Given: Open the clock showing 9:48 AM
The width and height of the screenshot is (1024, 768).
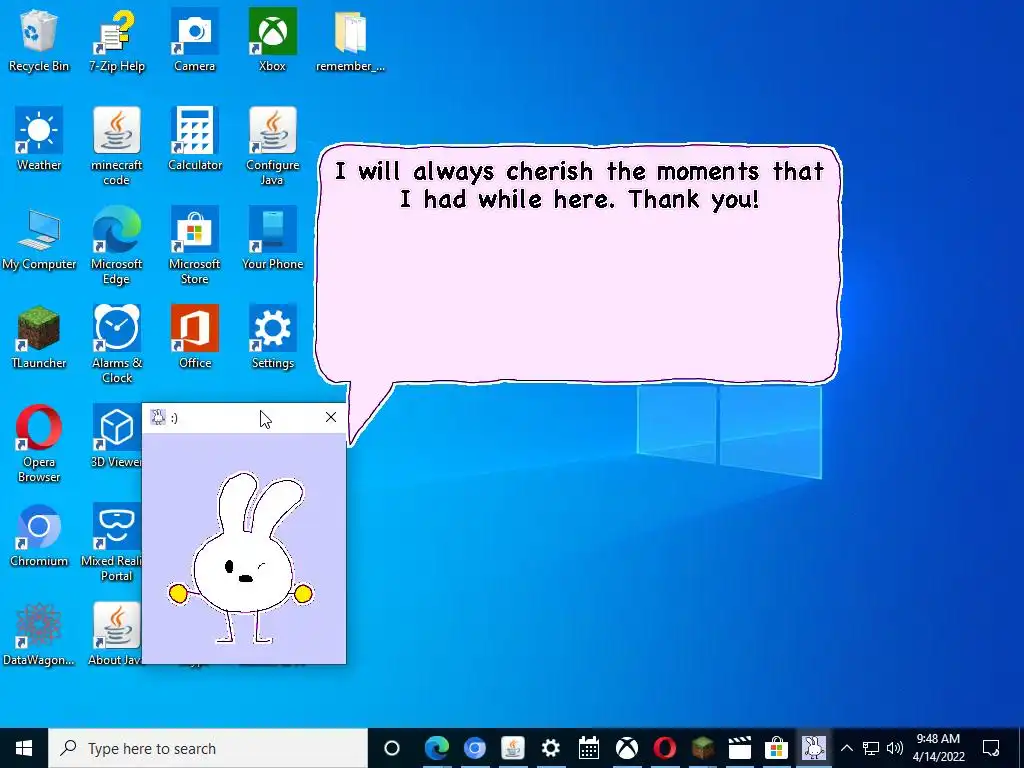Looking at the screenshot, I should (938, 748).
